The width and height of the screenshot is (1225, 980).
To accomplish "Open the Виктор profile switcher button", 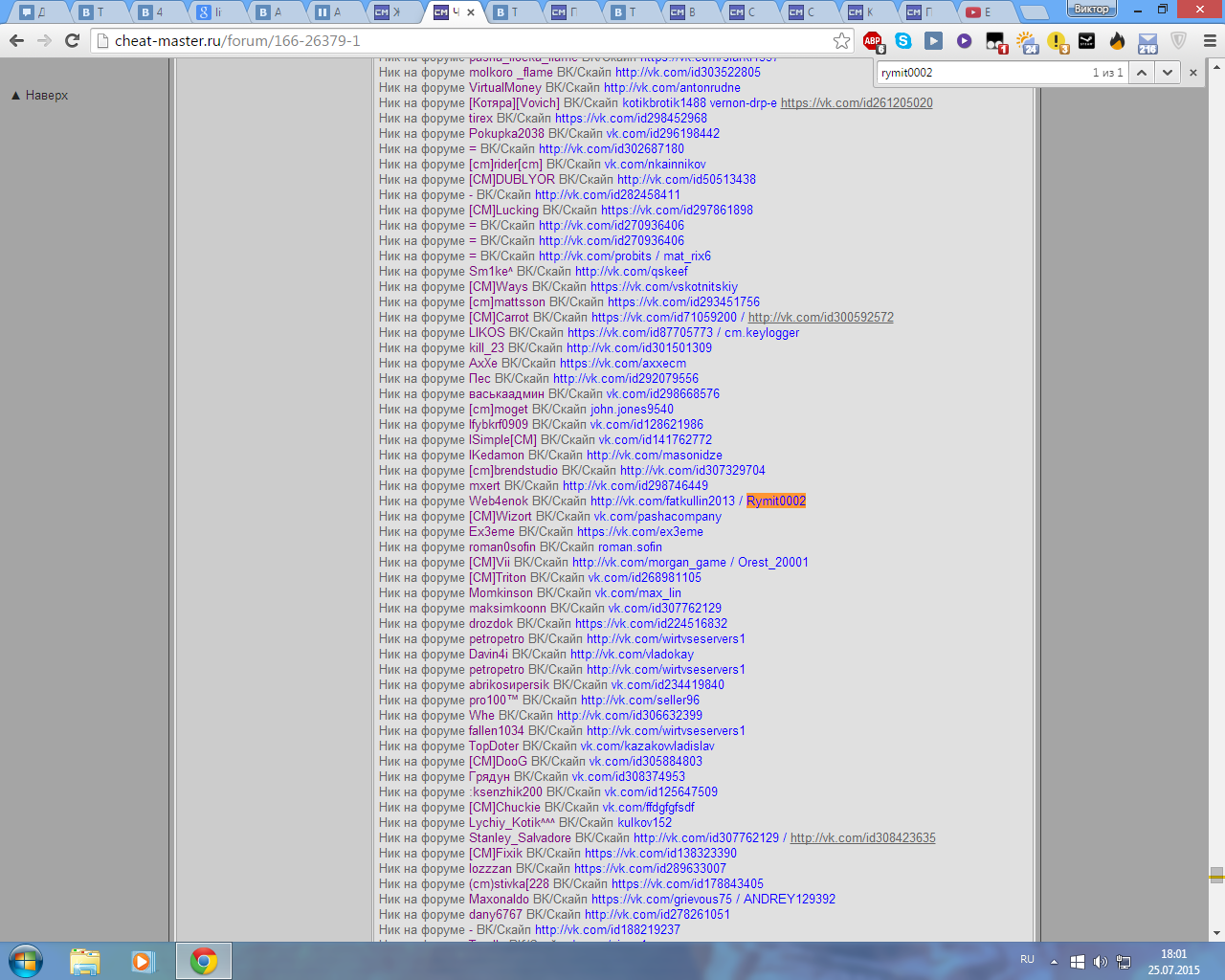I will [1091, 10].
